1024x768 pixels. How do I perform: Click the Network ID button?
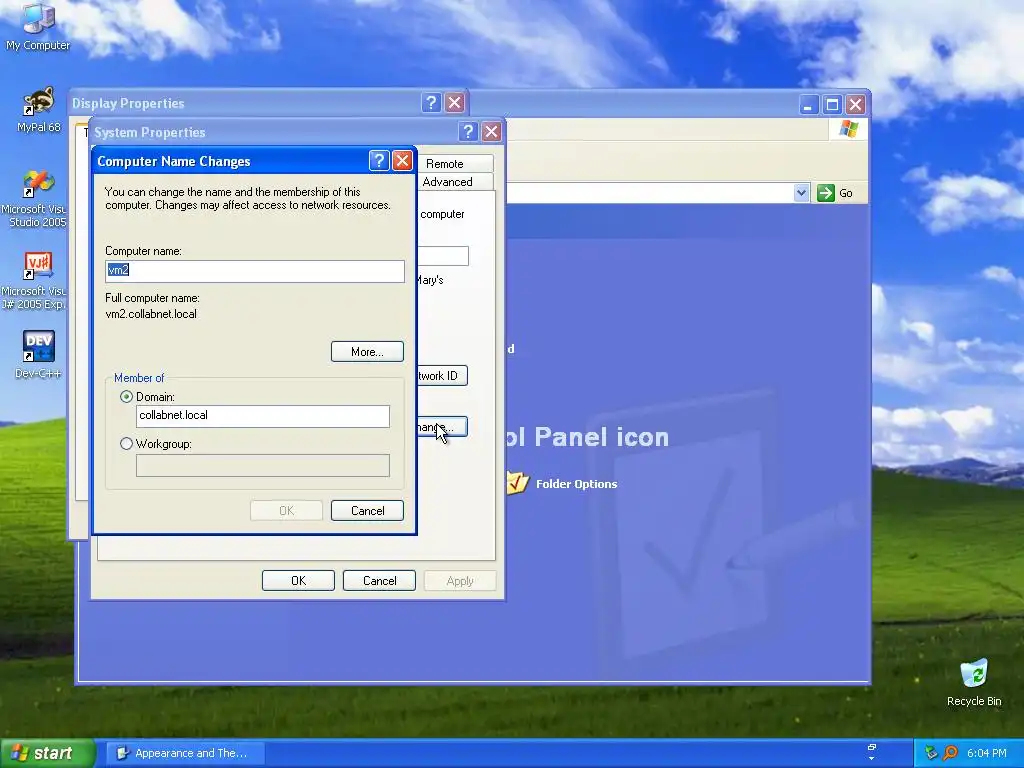pos(442,376)
